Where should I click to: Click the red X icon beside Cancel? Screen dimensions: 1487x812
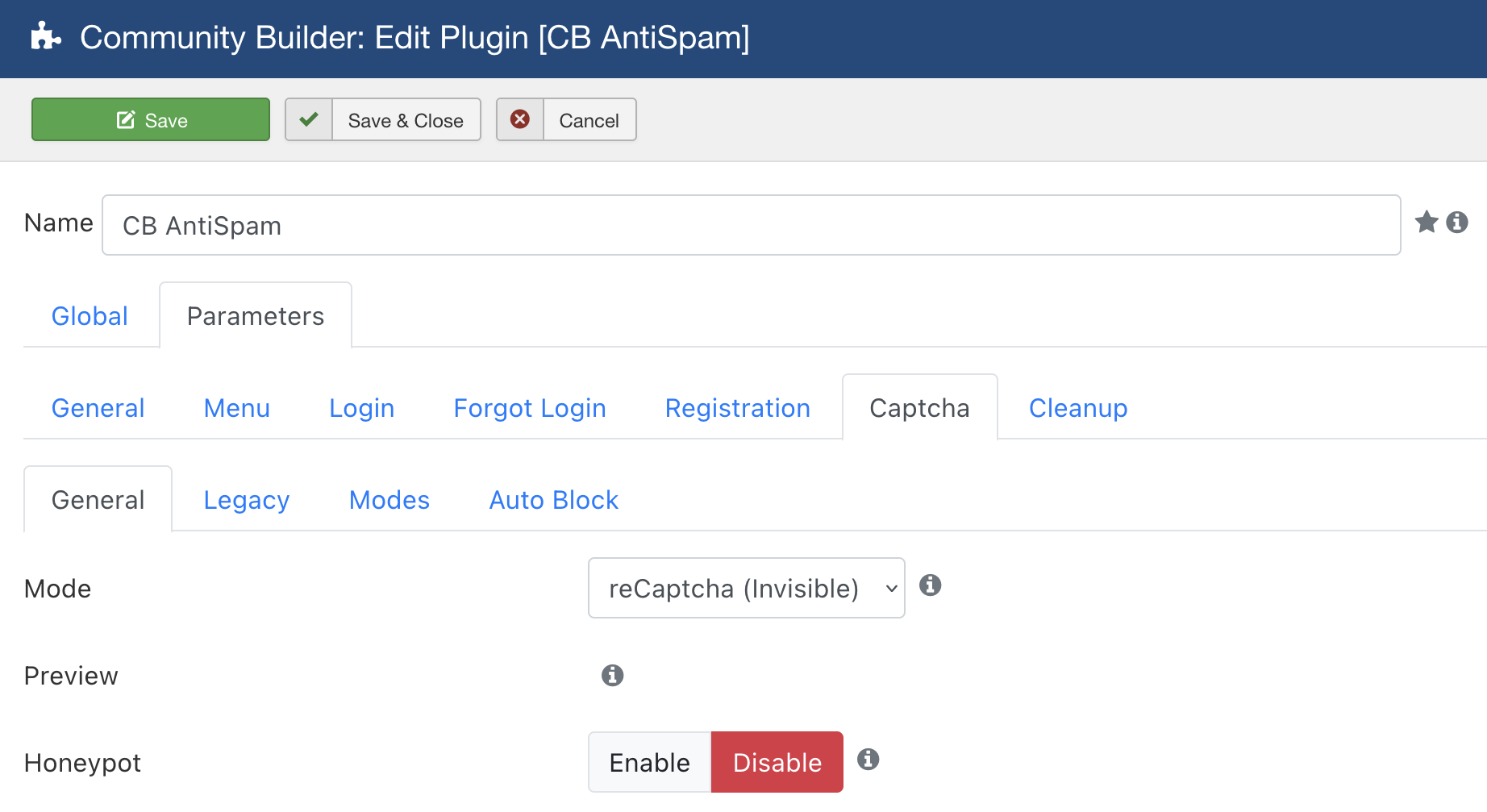click(x=520, y=119)
